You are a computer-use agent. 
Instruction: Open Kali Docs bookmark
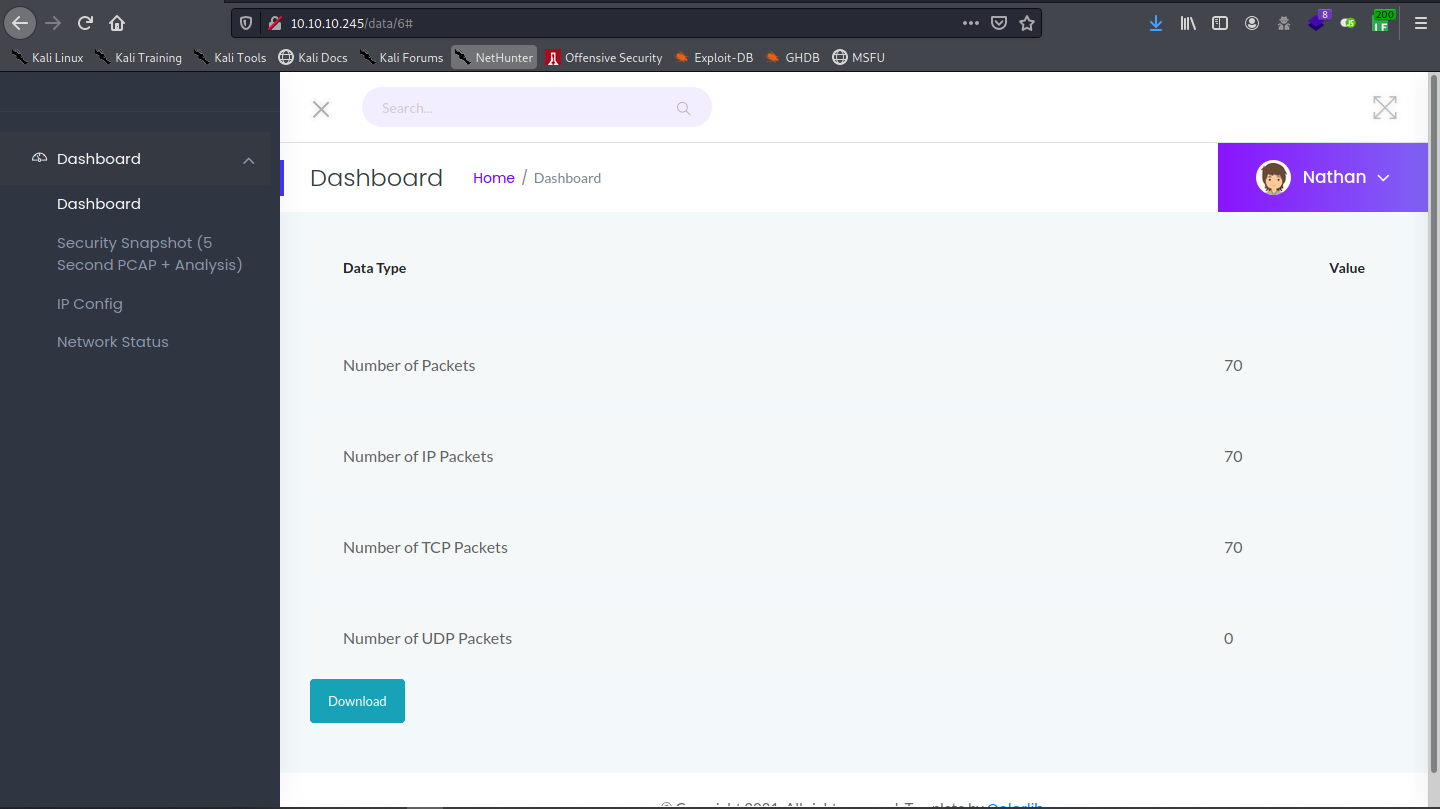(313, 58)
